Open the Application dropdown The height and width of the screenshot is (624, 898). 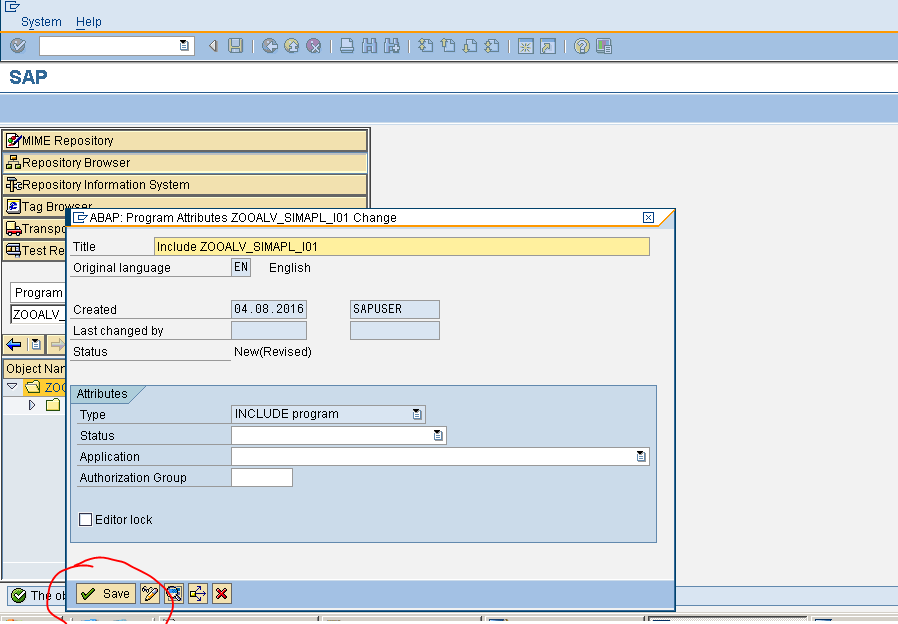[641, 456]
